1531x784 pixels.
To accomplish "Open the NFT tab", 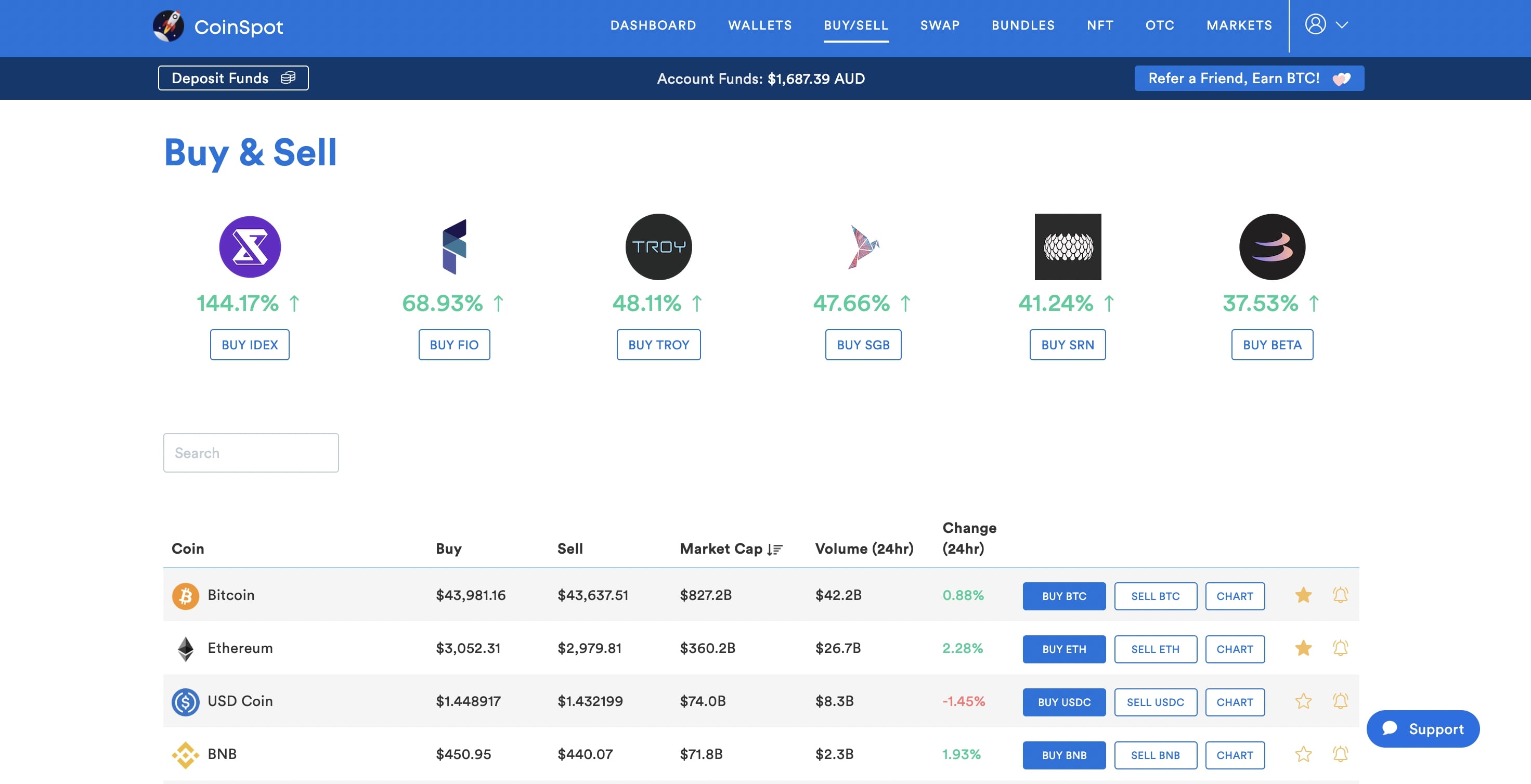I will [1100, 25].
